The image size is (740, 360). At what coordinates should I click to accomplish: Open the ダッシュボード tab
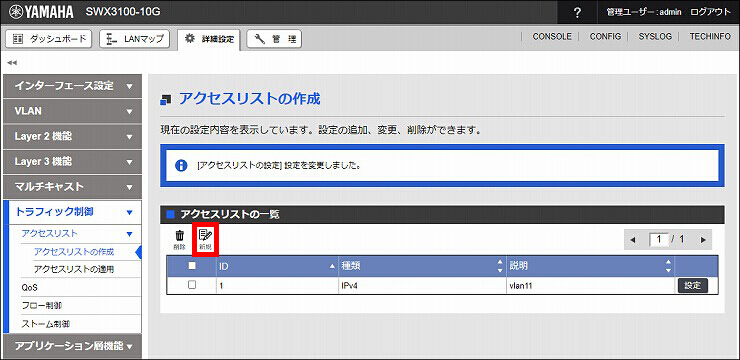(48, 39)
